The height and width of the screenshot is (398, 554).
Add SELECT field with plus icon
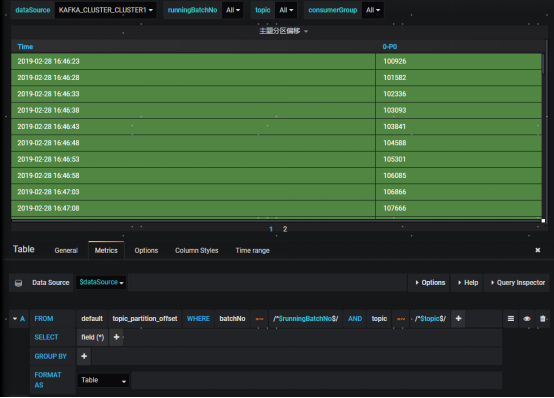116,337
